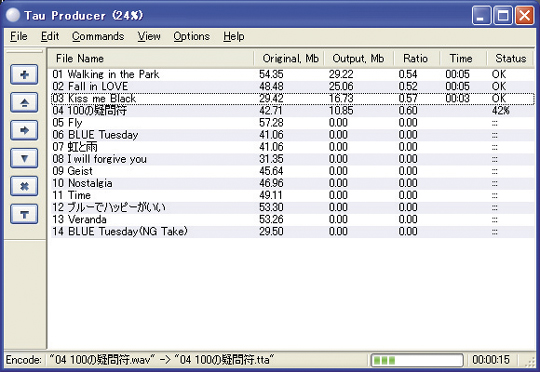Click the eject-style up arrow sidebar button
Screen dimensions: 540x372
pyautogui.click(x=24, y=102)
